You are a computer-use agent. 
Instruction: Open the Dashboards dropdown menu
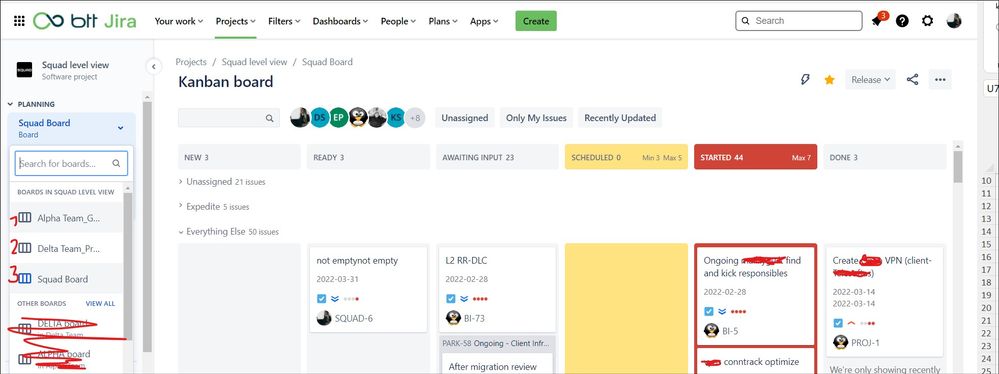(x=340, y=21)
